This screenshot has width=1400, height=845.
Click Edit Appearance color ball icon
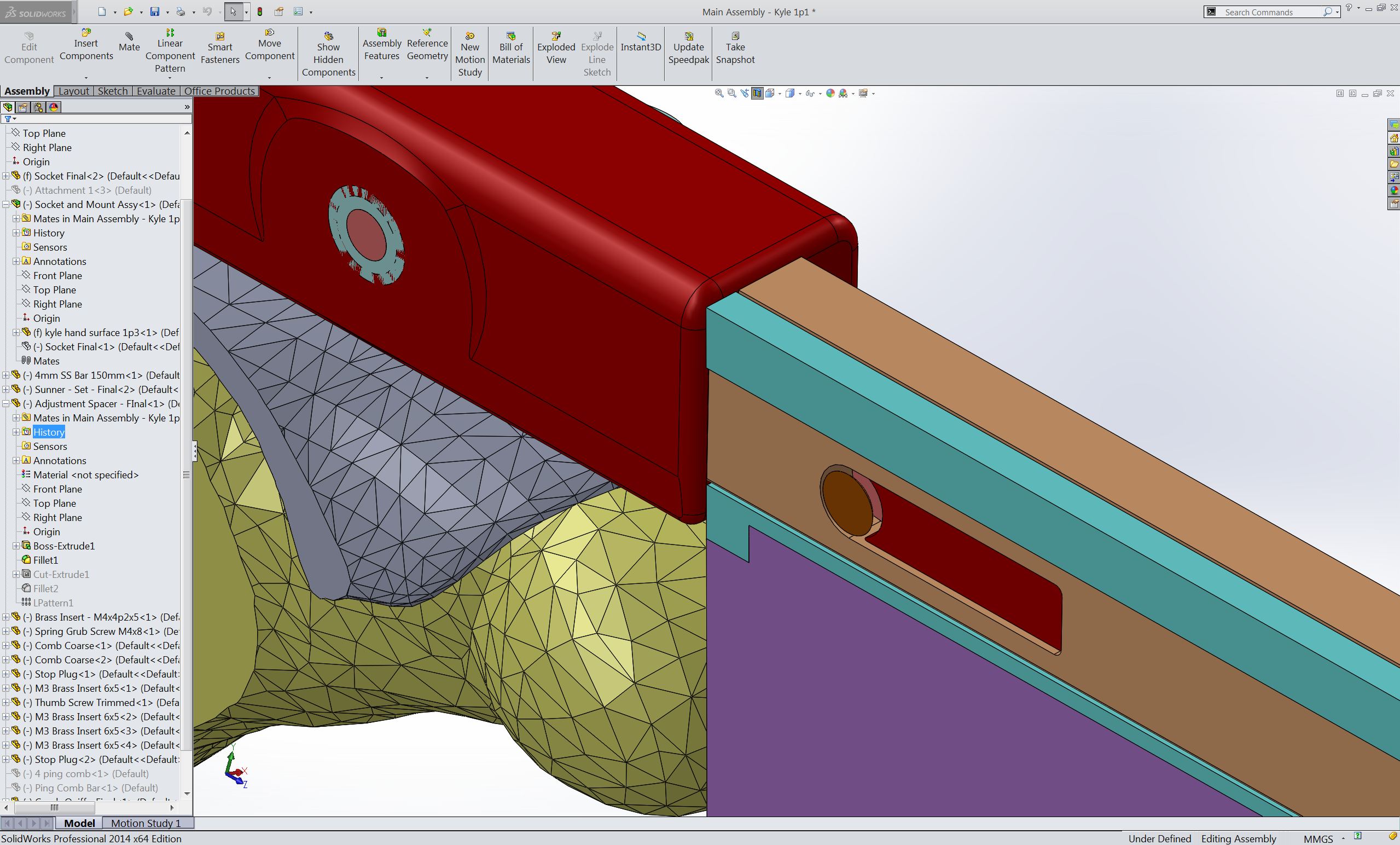[x=830, y=93]
